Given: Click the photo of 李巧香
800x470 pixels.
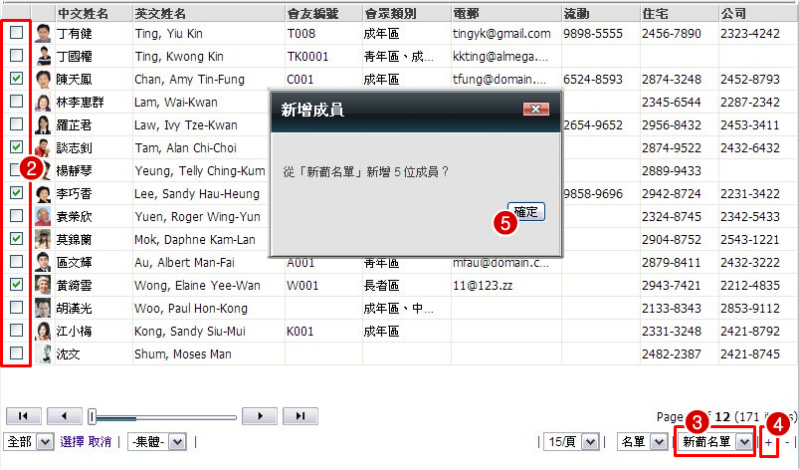Looking at the screenshot, I should tap(43, 193).
